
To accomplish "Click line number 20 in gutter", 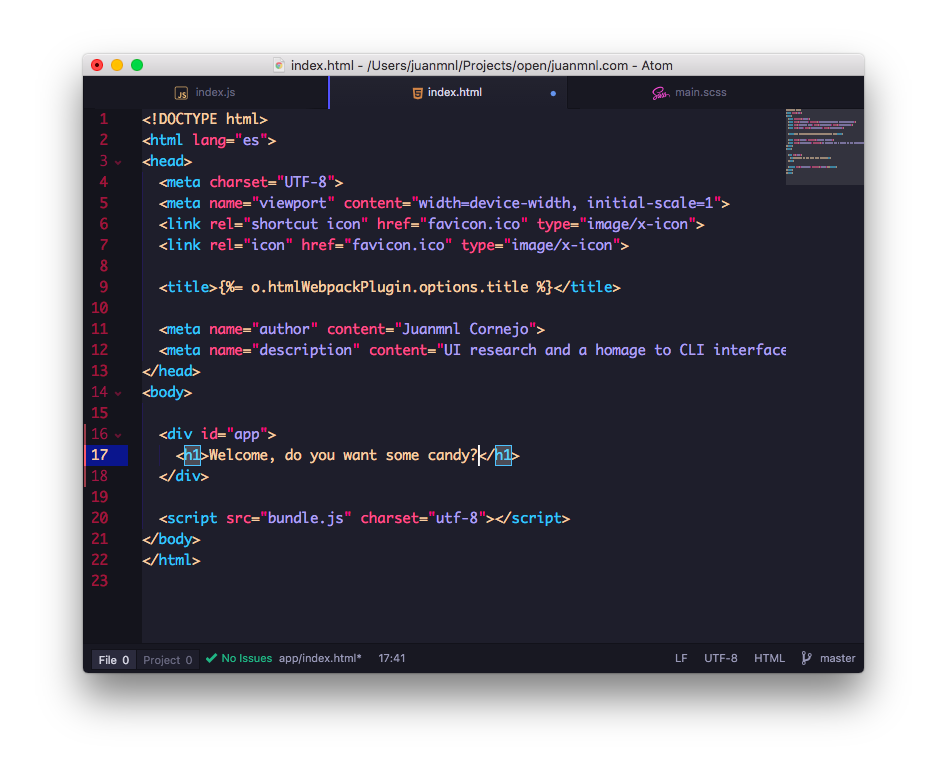I will pyautogui.click(x=100, y=518).
